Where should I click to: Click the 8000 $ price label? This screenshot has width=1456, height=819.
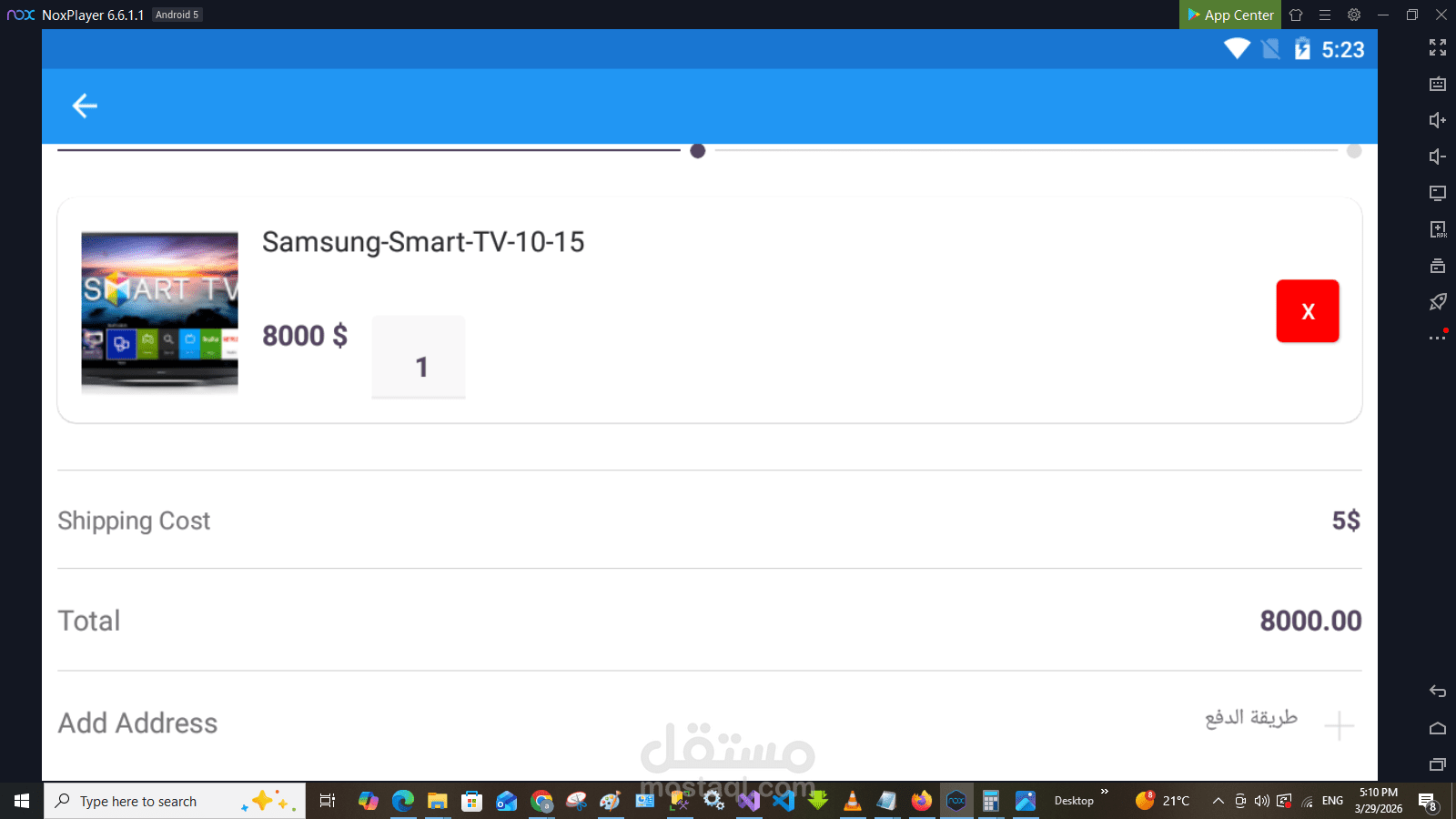[x=305, y=336]
